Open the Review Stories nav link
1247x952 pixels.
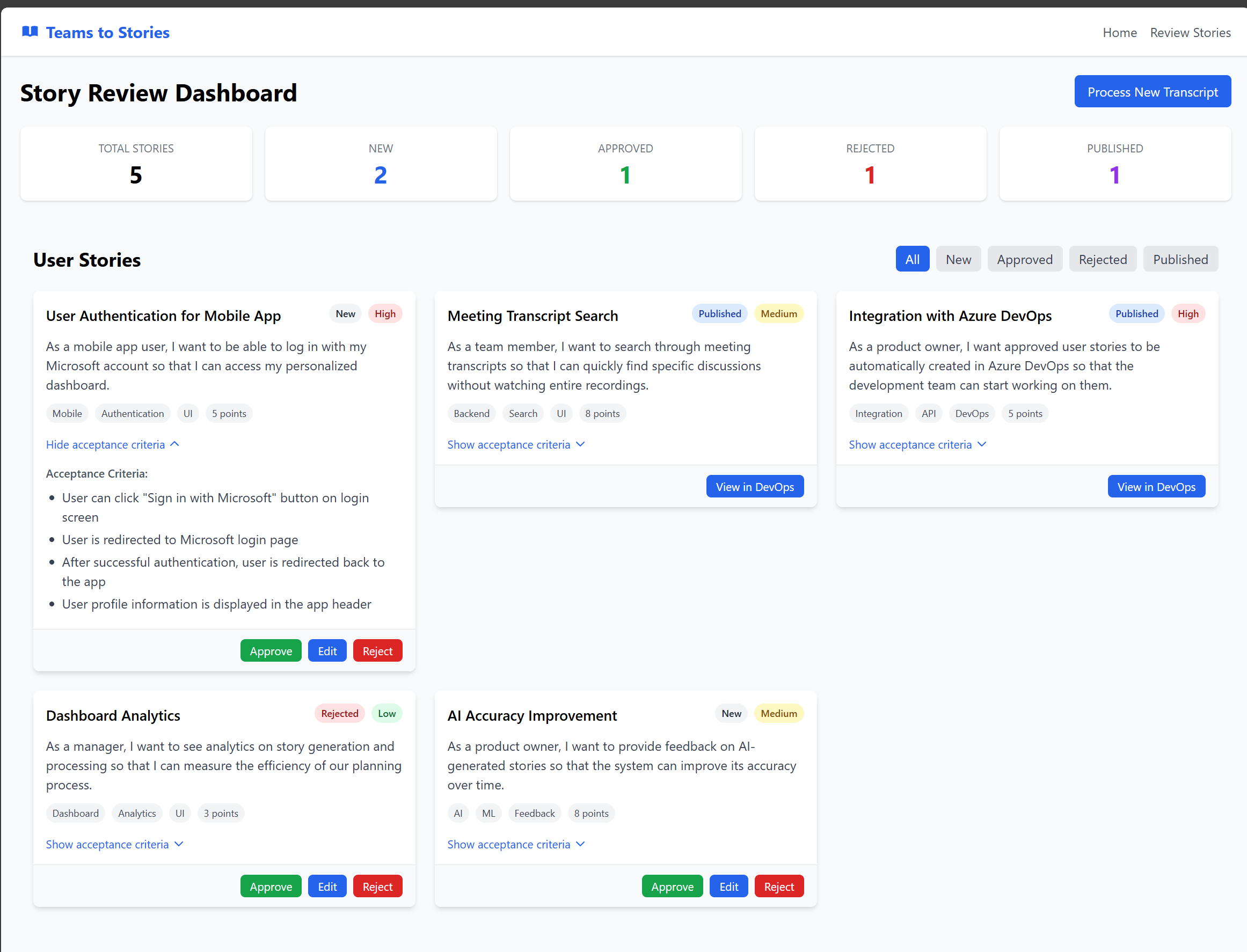pyautogui.click(x=1190, y=33)
